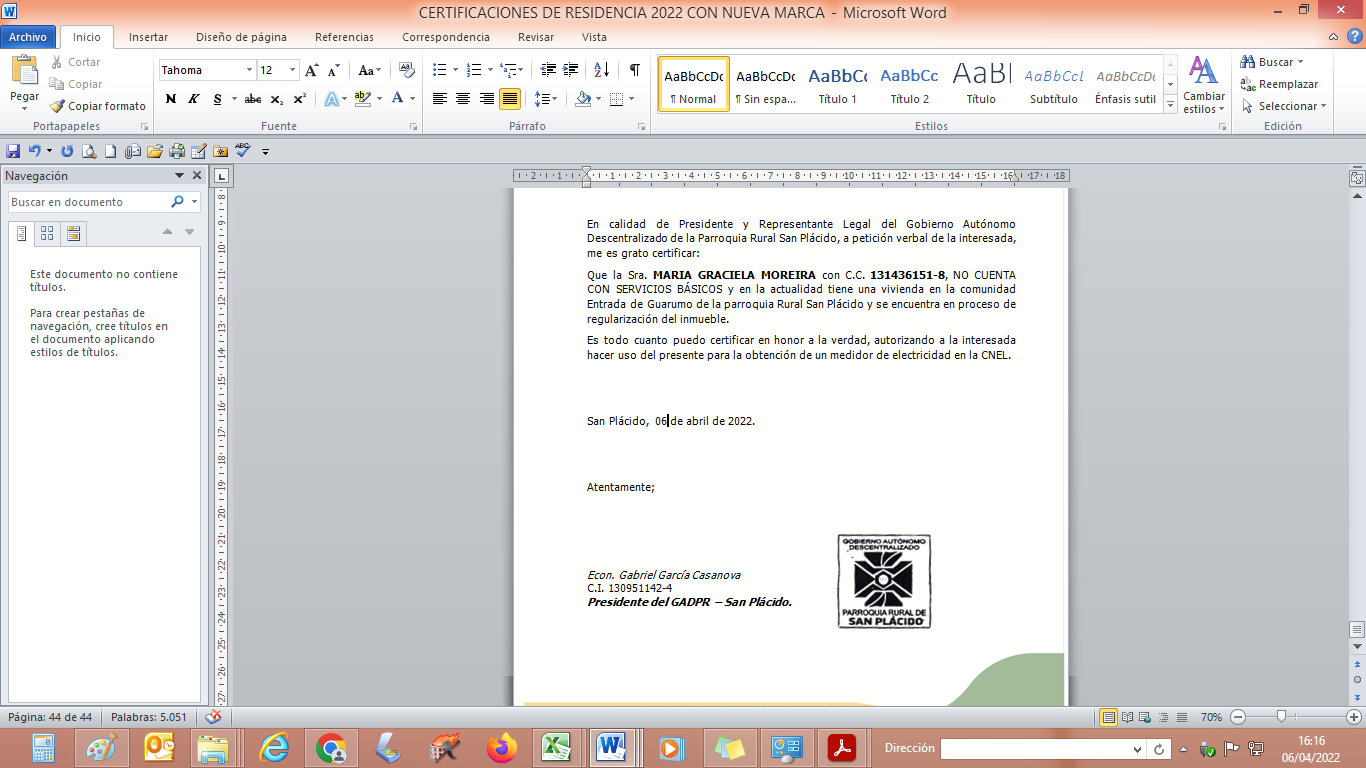
Task: Open the Insertar ribbon tab
Action: coord(148,37)
